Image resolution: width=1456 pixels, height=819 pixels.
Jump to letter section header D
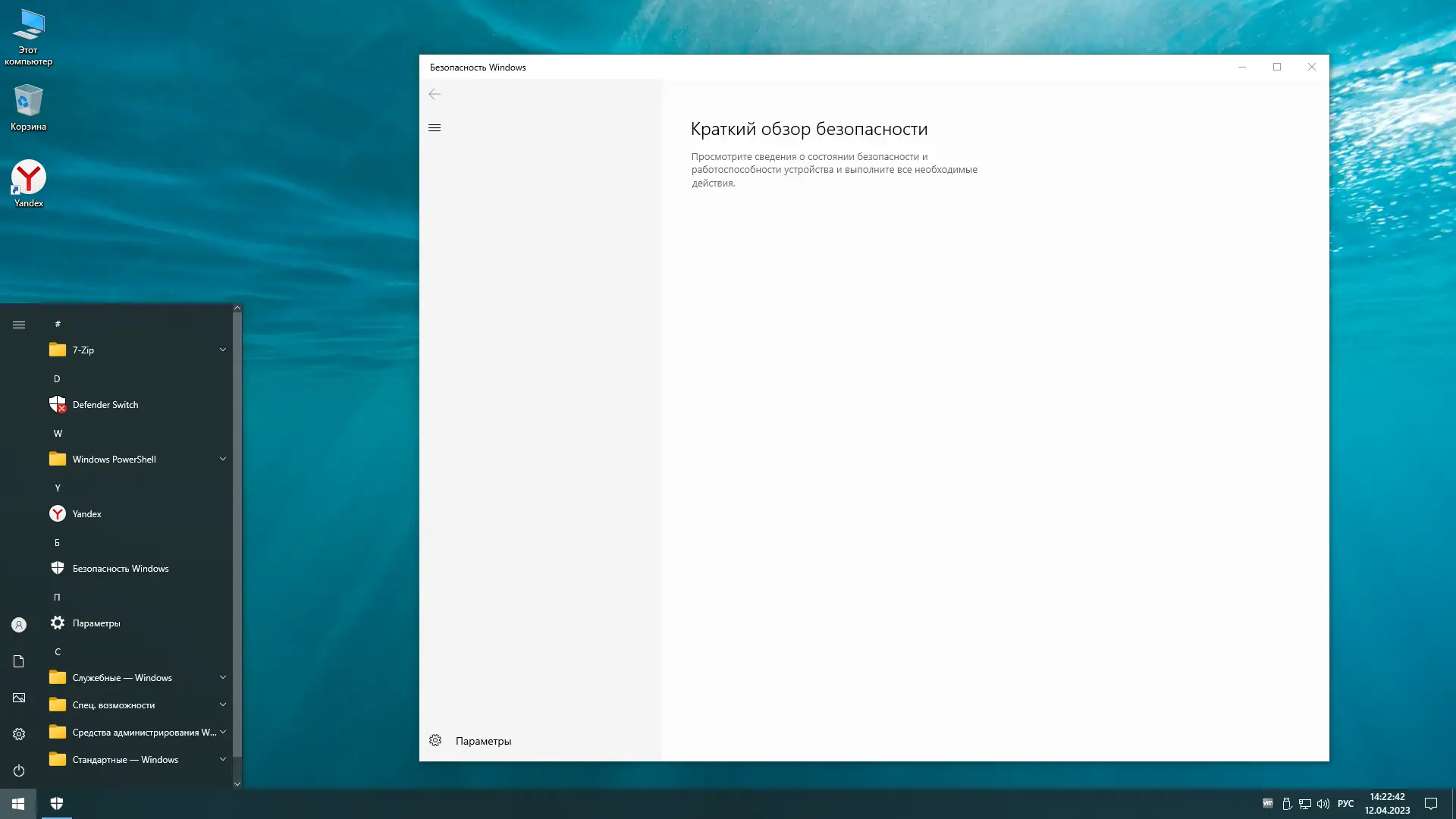pos(57,378)
